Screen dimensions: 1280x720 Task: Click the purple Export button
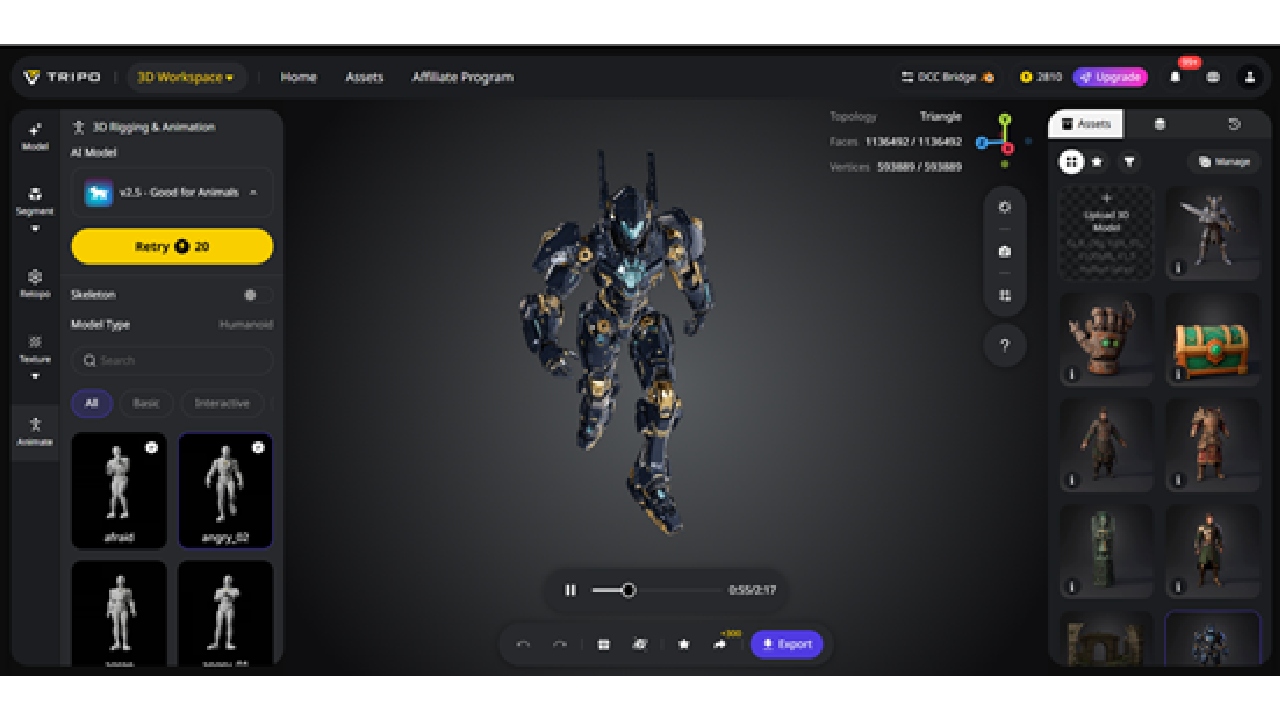coord(787,644)
